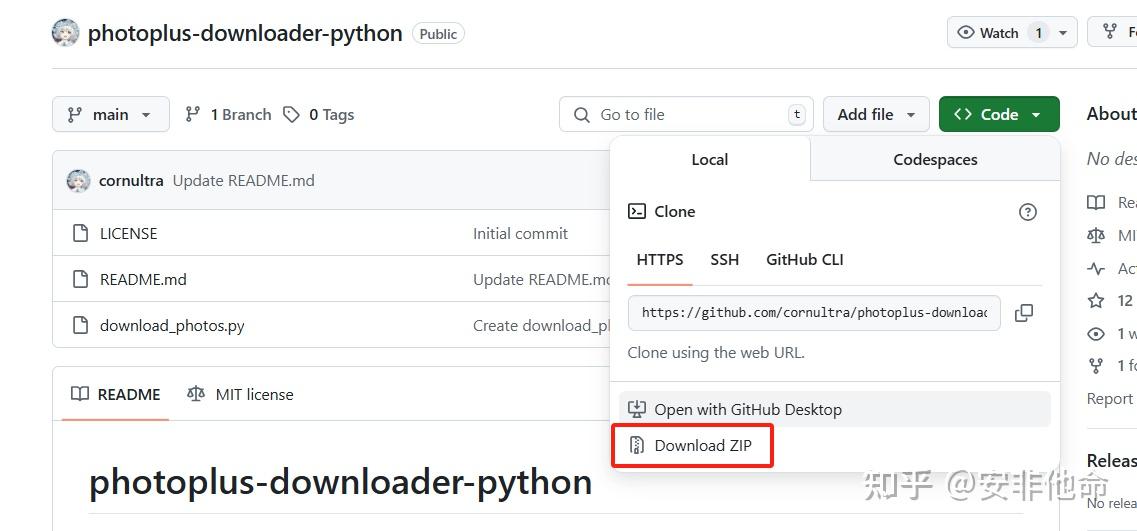Open README.md file
The width and height of the screenshot is (1137, 531).
[143, 280]
